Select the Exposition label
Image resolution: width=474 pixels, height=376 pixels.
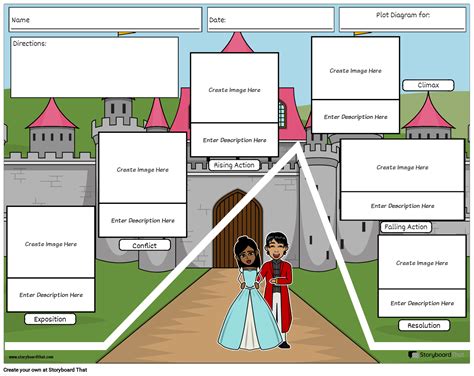pyautogui.click(x=50, y=319)
